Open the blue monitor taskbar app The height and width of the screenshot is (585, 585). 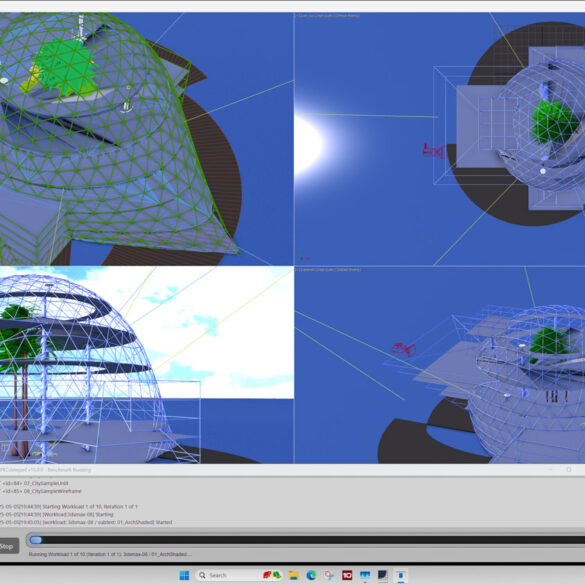pos(365,575)
